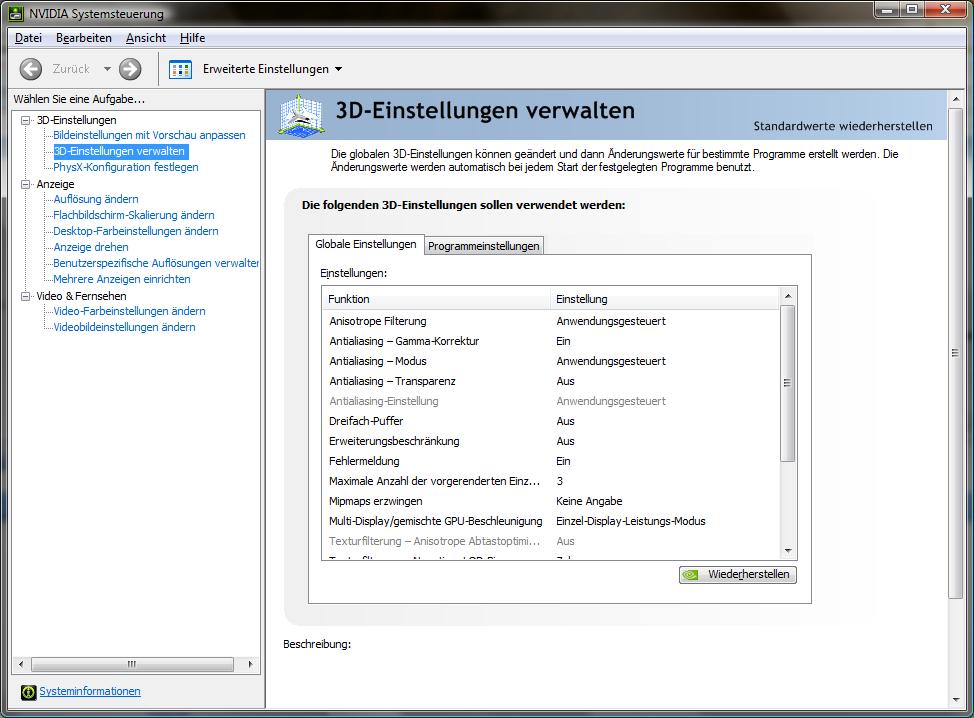Select PhysX-Konfiguration festlegen
This screenshot has width=974, height=718.
pyautogui.click(x=125, y=167)
